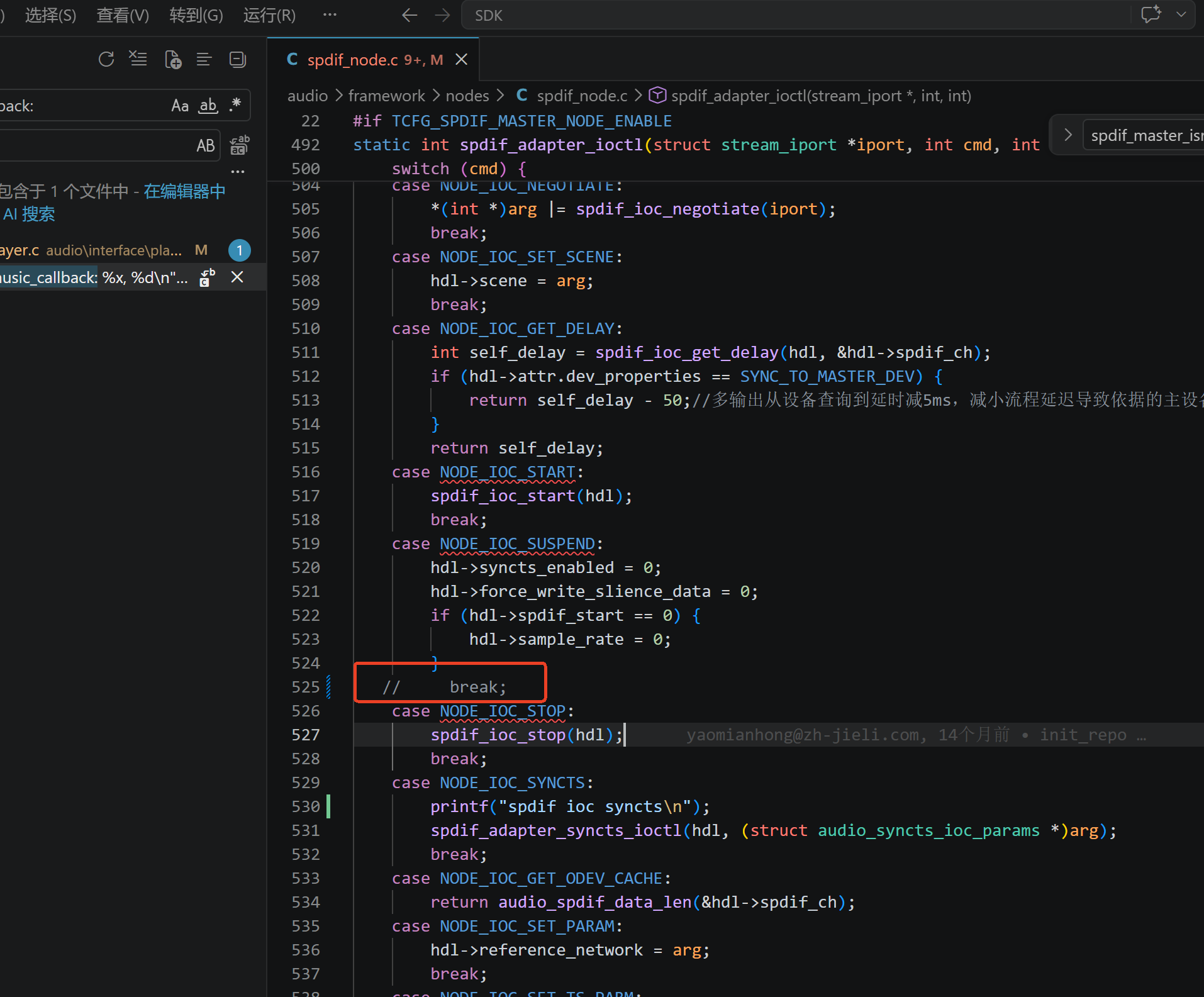Open the 运行(R) menu
This screenshot has width=1204, height=997.
(269, 15)
